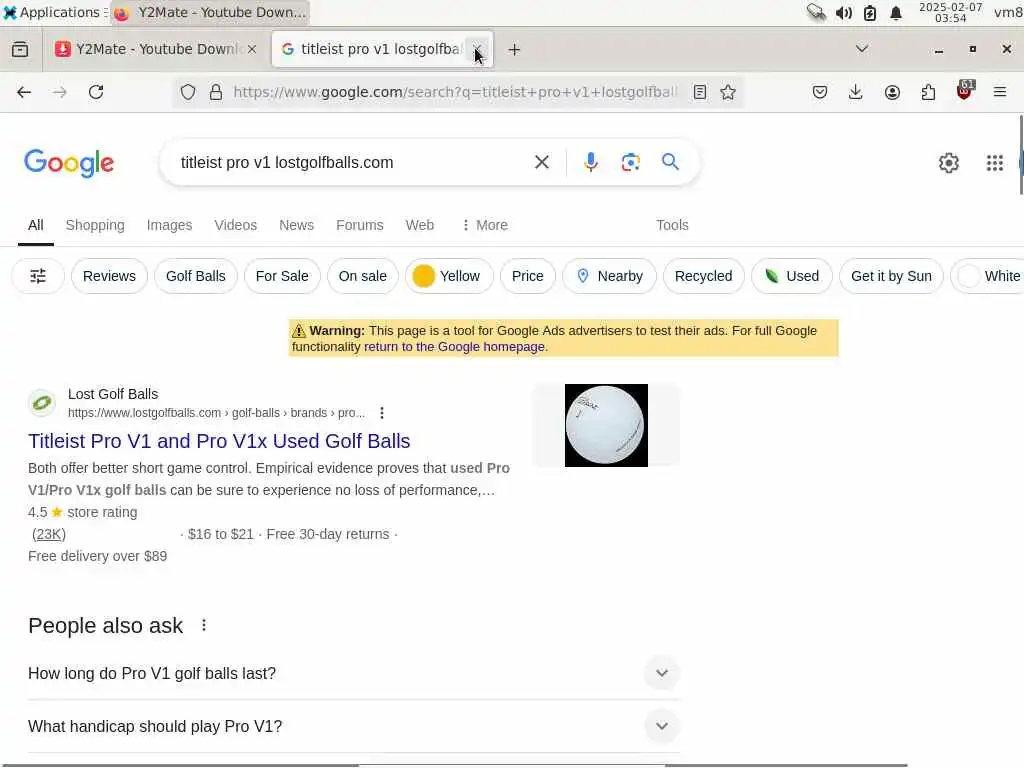Screen dimensions: 1024x768
Task: Open the three-dot menu beside Lost Golf Balls result
Action: (382, 413)
